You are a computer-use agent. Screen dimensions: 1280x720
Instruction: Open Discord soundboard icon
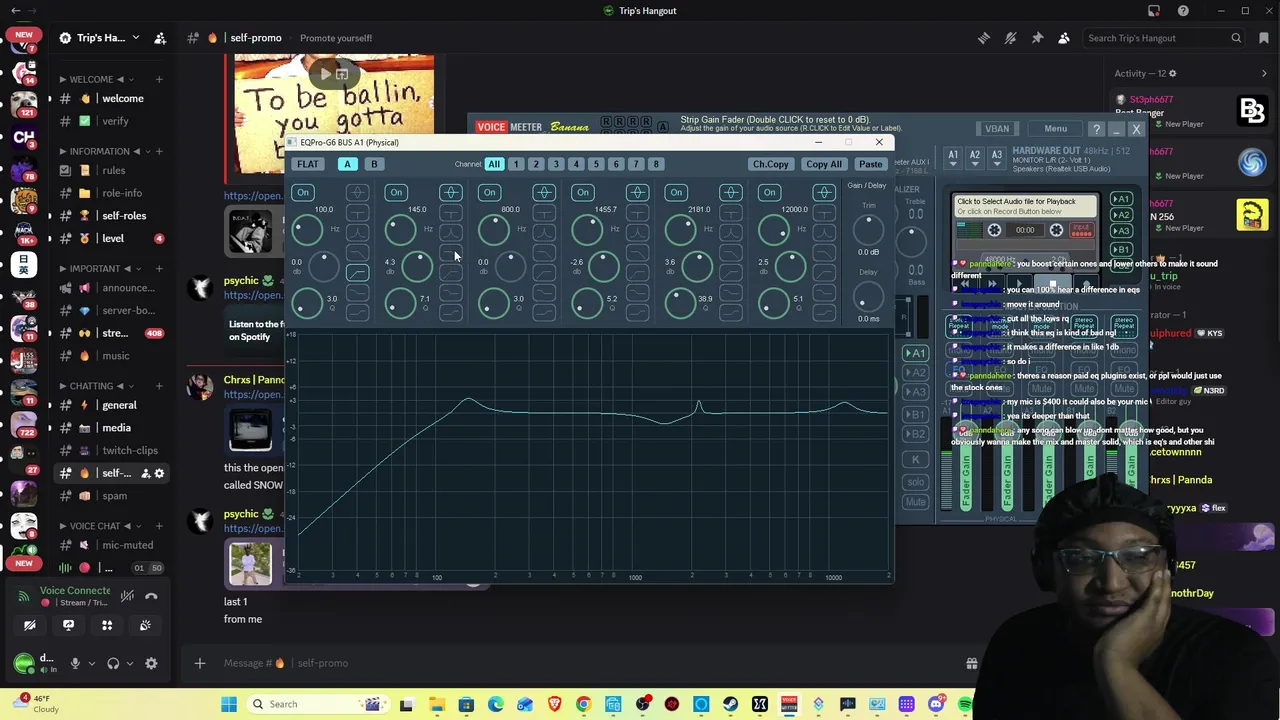(145, 625)
